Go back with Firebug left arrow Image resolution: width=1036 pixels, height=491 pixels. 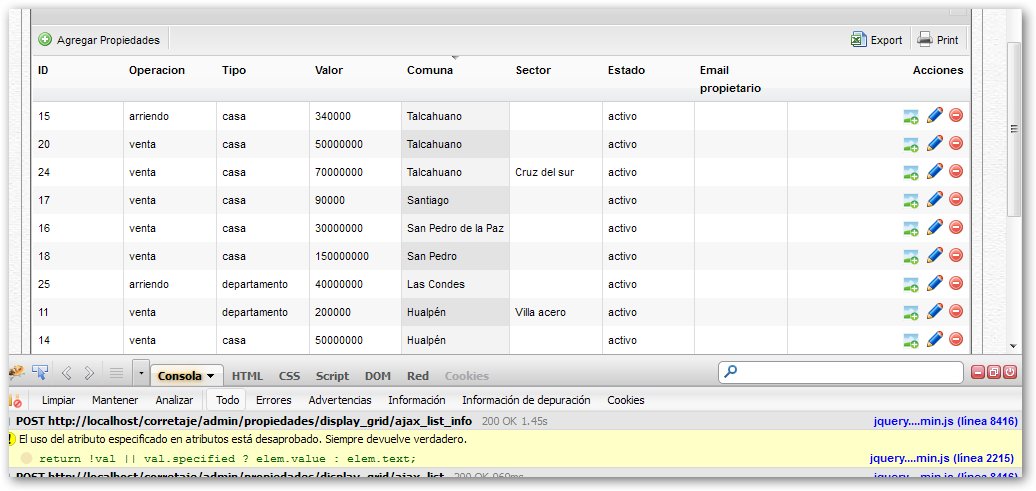(66, 373)
